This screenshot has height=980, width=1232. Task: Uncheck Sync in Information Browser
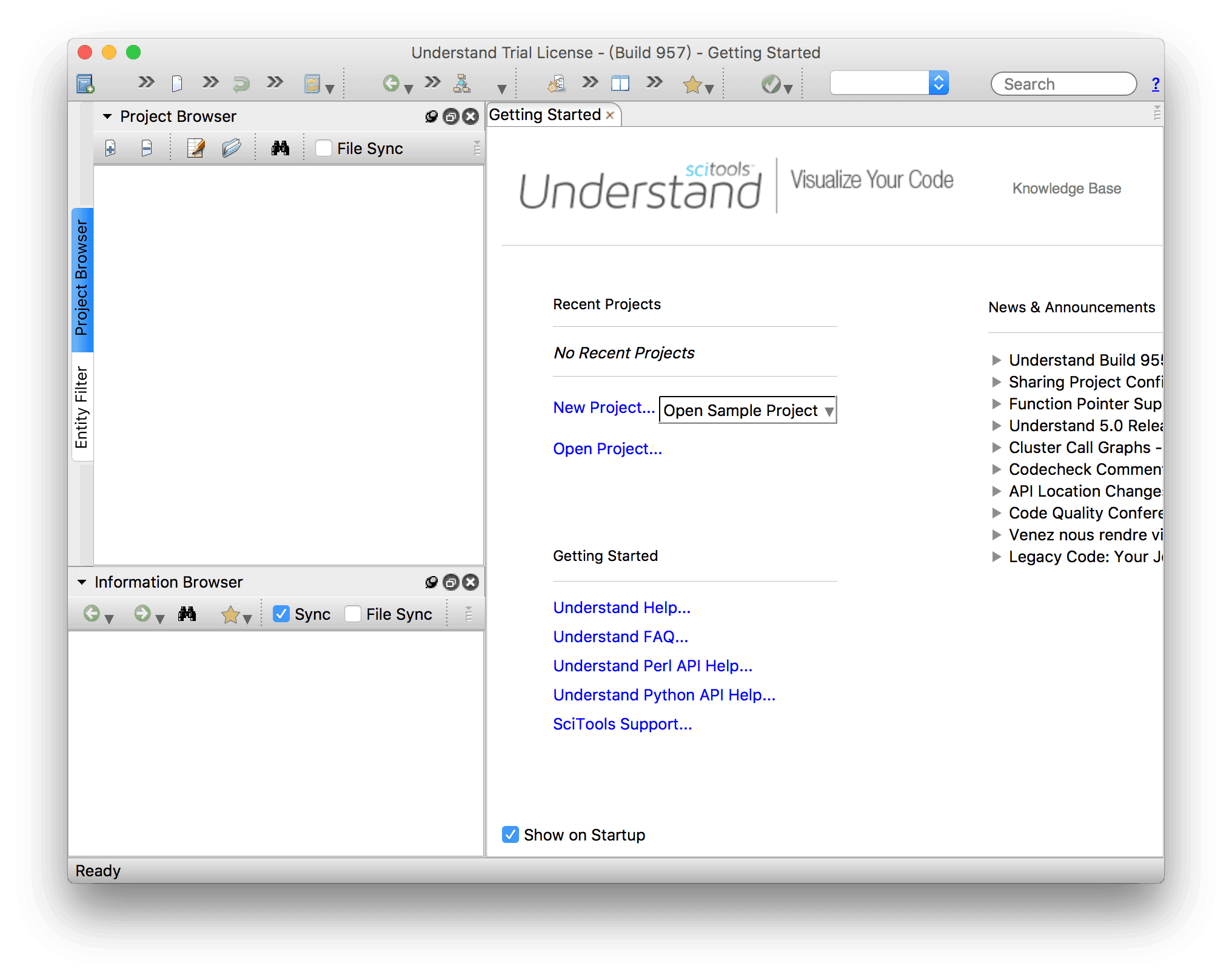point(281,614)
